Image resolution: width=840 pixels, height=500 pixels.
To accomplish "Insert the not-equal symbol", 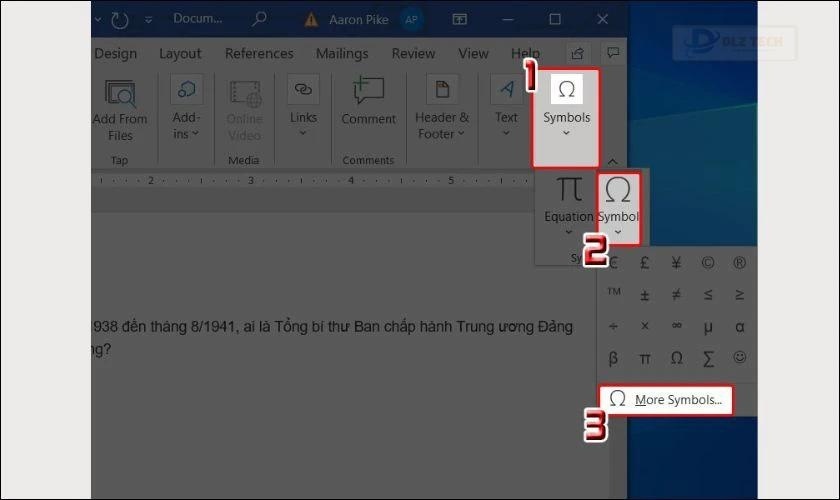I will 676,295.
